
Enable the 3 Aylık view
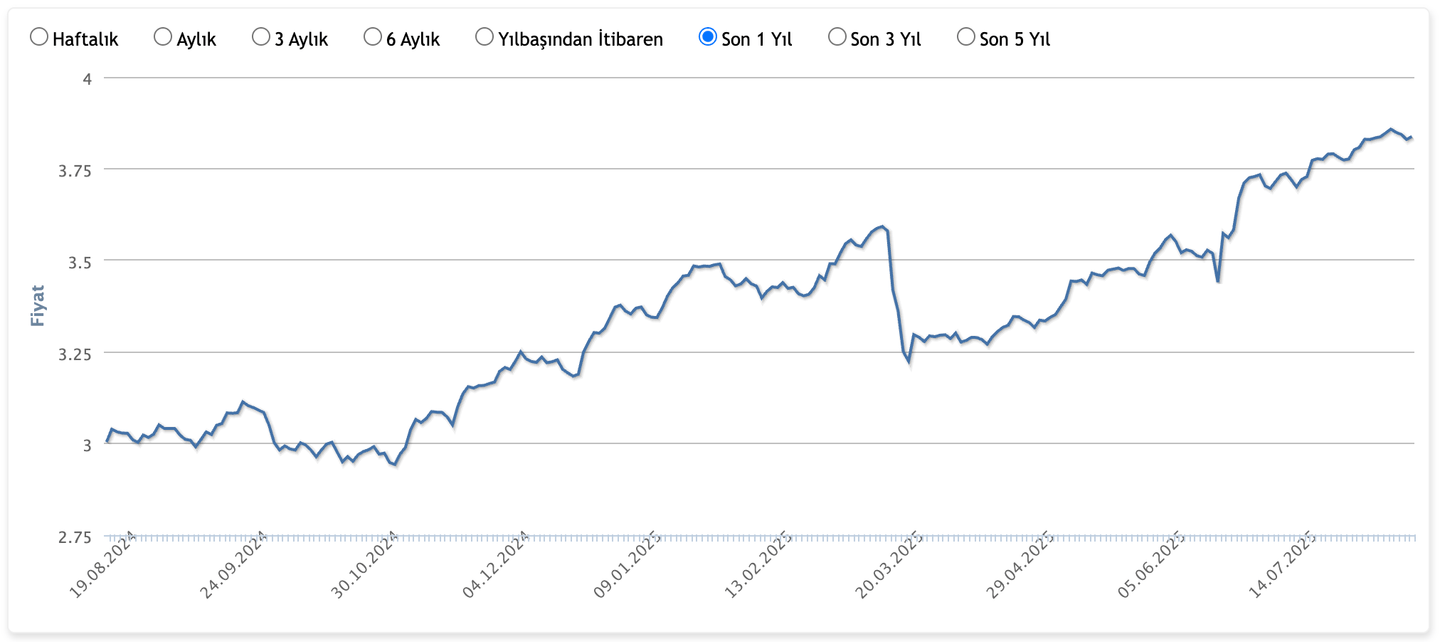[261, 35]
